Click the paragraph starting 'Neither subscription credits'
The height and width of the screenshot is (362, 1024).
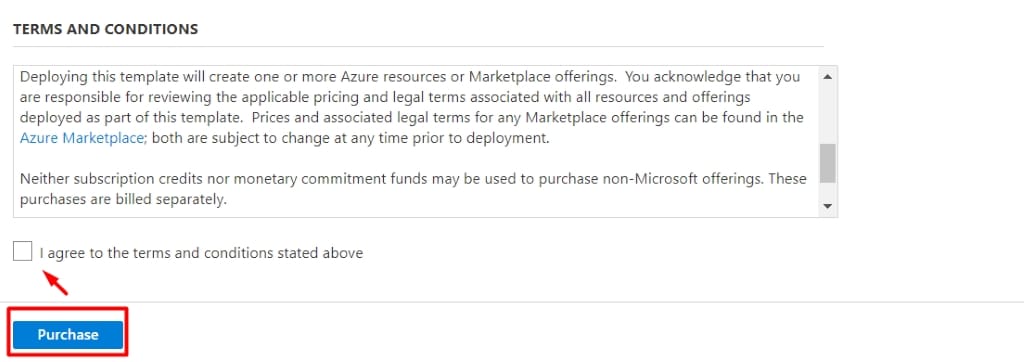(x=413, y=189)
